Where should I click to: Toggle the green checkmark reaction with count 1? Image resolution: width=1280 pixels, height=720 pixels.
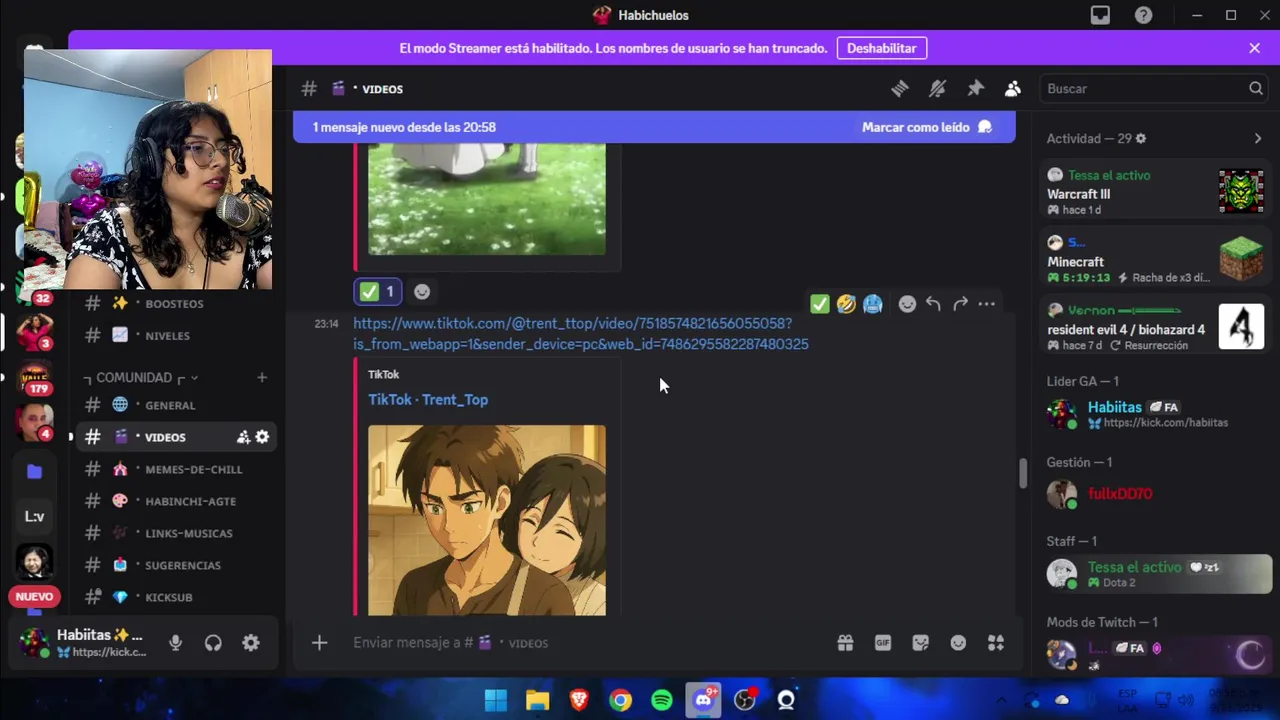click(x=378, y=291)
